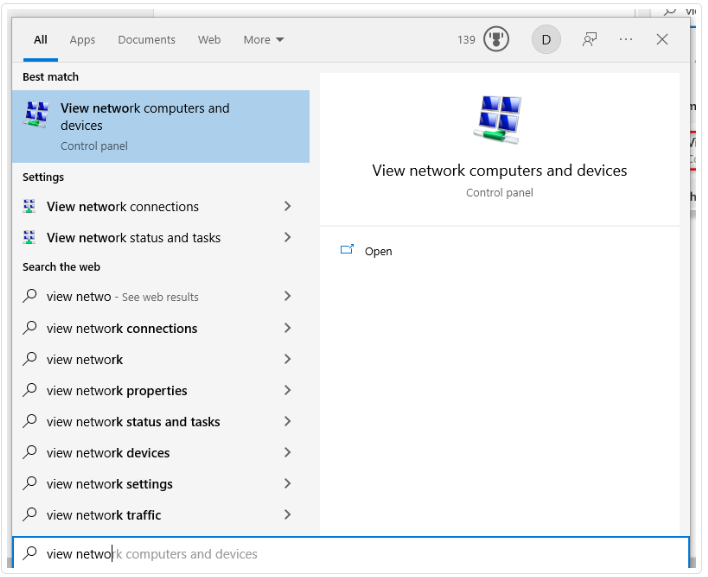Close the search panel with X
Viewport: 708px width, 577px height.
661,40
